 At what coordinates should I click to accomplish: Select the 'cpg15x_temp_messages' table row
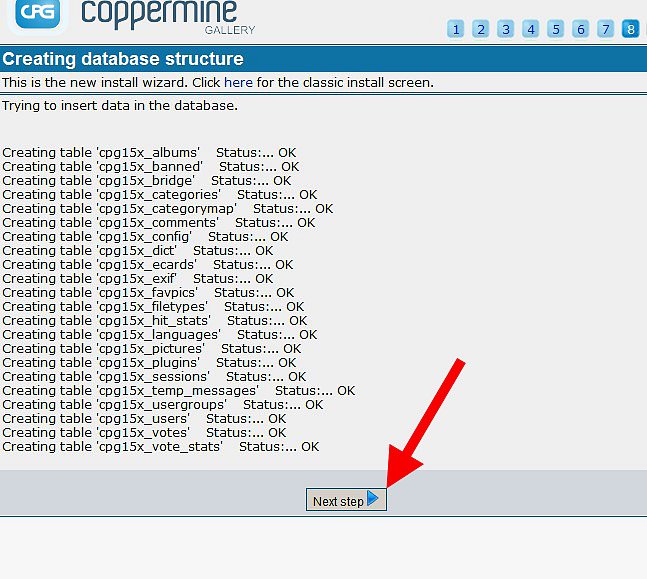click(179, 391)
